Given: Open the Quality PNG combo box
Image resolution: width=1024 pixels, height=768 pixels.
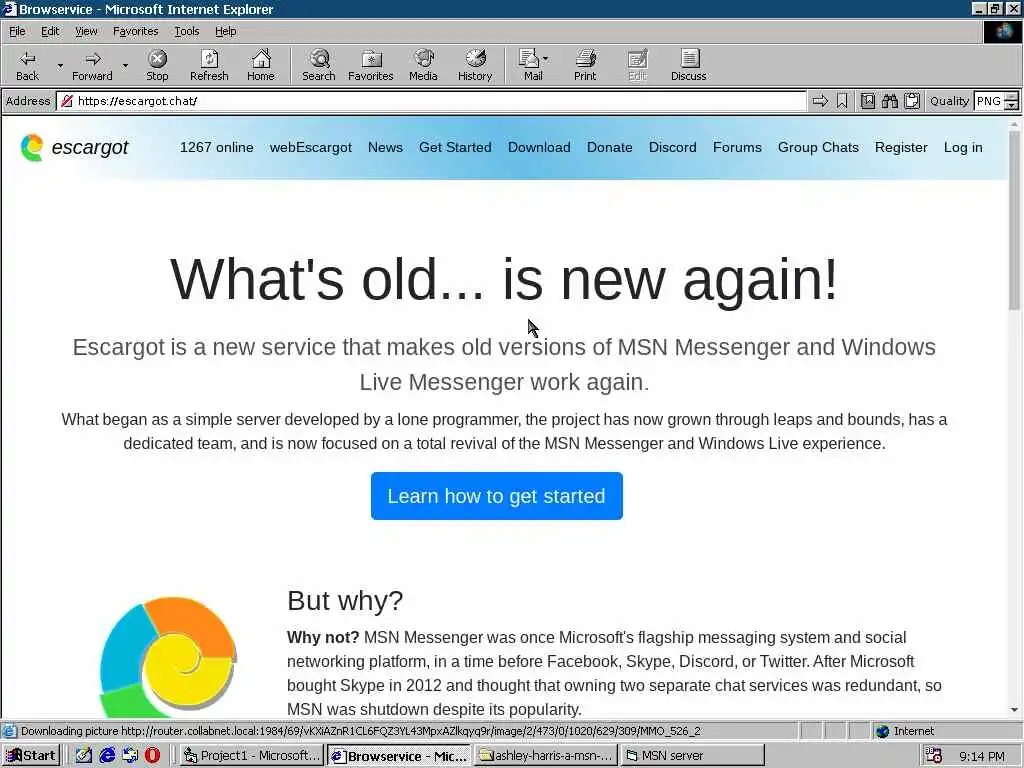Looking at the screenshot, I should pos(989,101).
